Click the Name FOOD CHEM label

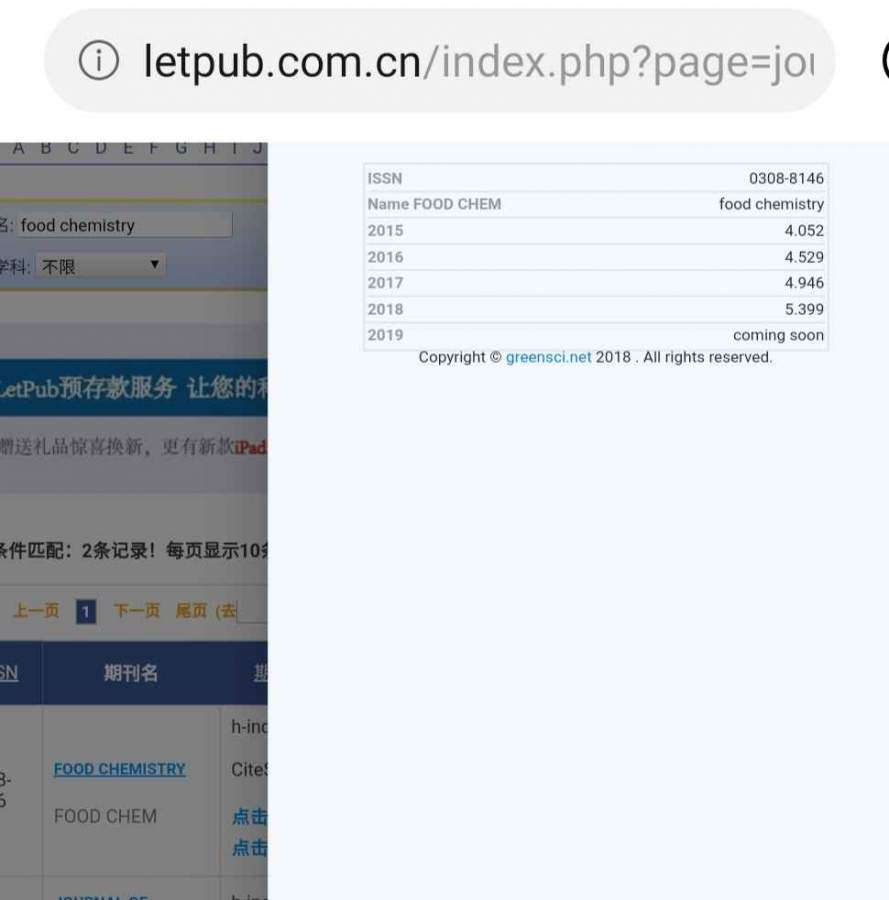click(434, 204)
